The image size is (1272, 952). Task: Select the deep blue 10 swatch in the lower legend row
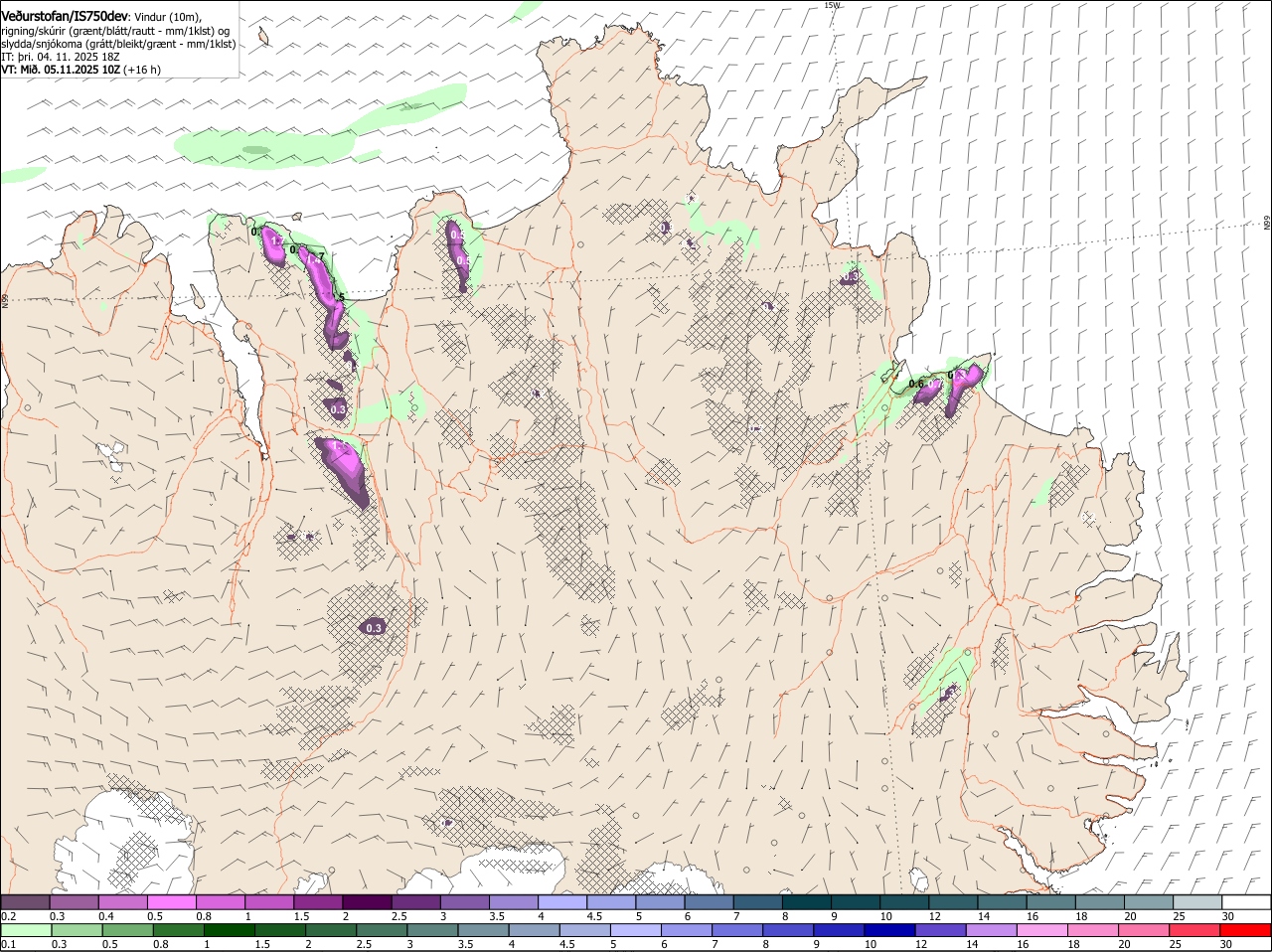click(x=888, y=930)
